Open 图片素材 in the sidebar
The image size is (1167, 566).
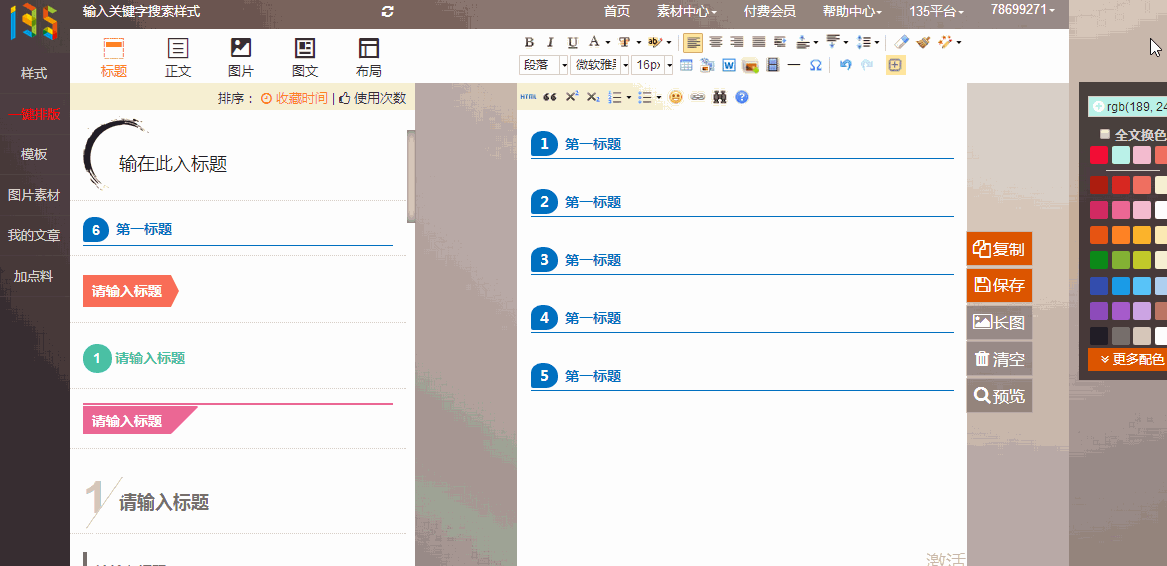(34, 194)
